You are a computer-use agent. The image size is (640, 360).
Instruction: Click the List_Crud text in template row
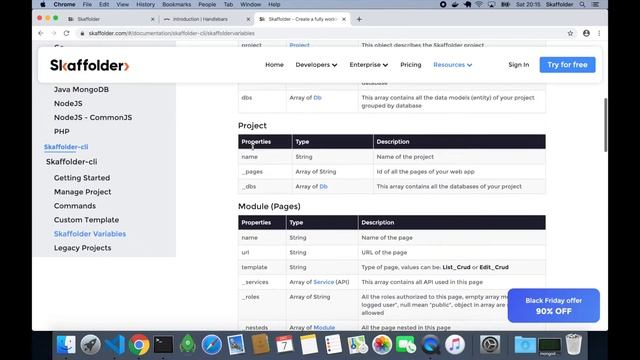(456, 267)
